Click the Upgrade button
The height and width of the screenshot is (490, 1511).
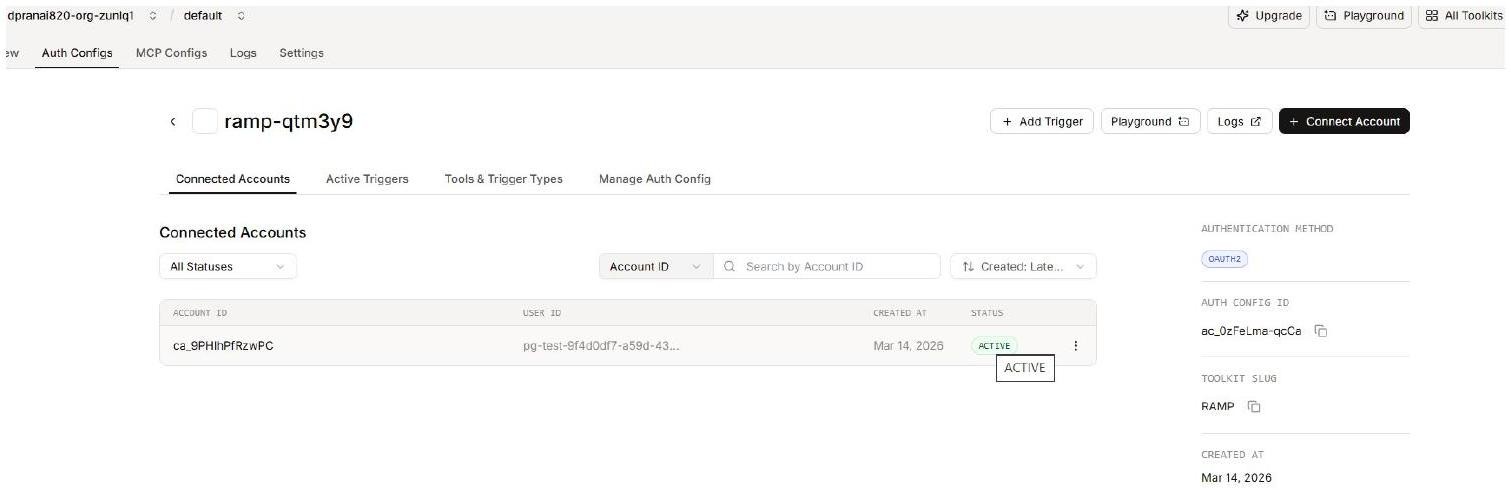[x=1269, y=16]
